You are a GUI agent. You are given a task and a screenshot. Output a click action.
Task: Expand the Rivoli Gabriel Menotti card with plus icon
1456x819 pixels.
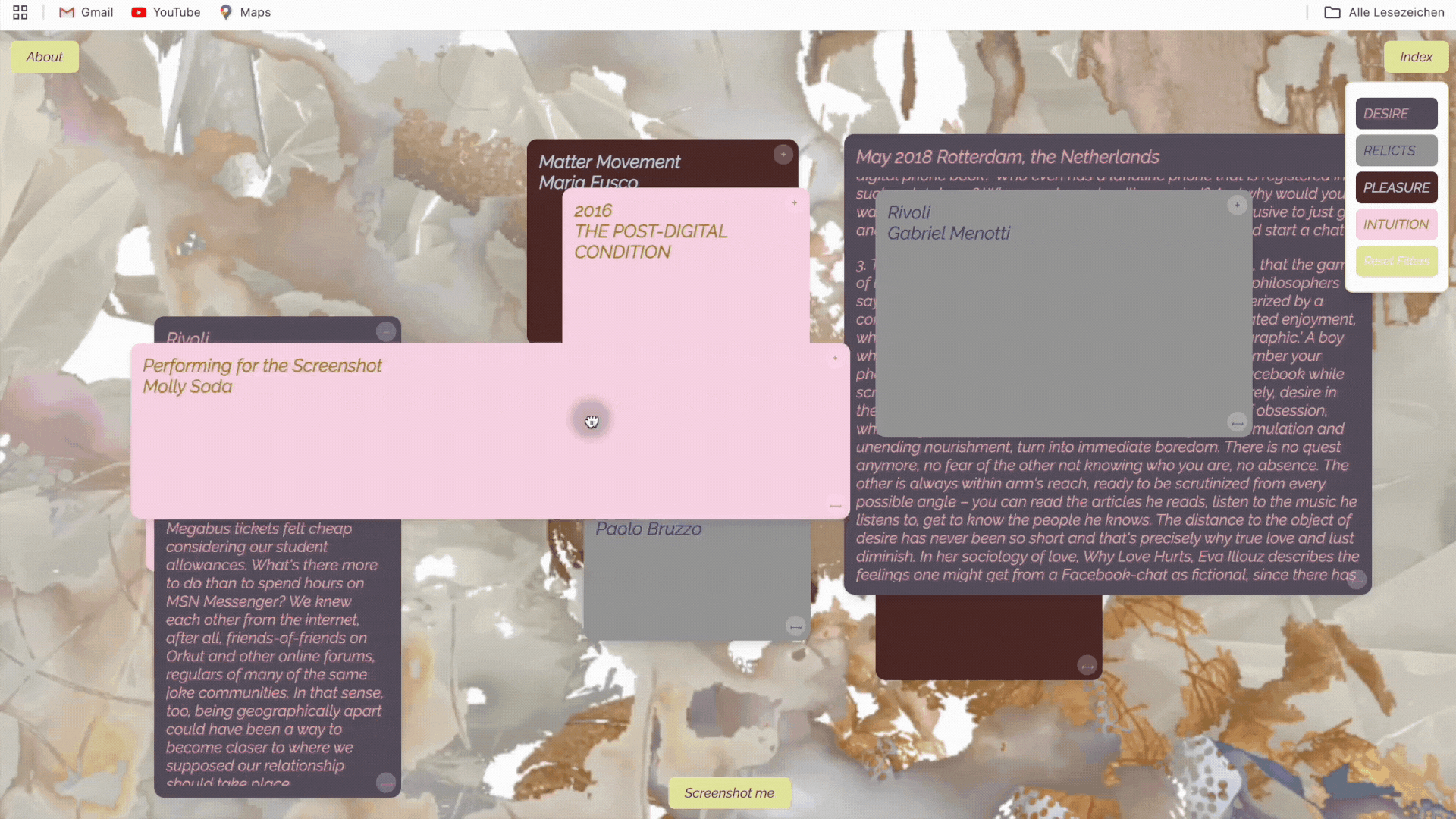(x=1237, y=205)
